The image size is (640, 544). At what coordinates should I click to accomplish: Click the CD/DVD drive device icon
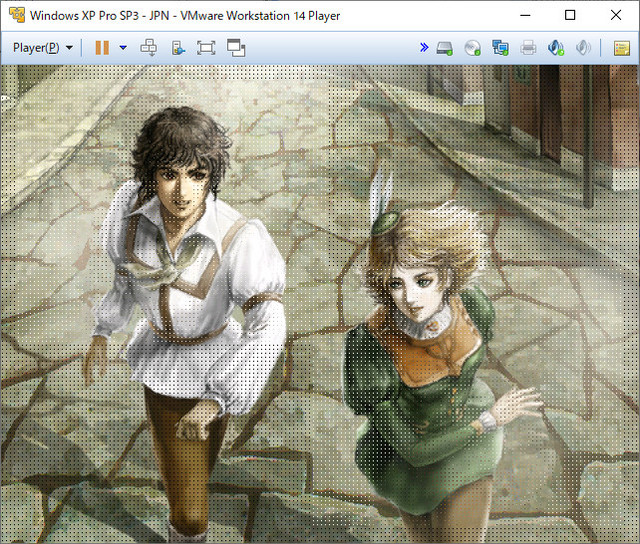[473, 48]
